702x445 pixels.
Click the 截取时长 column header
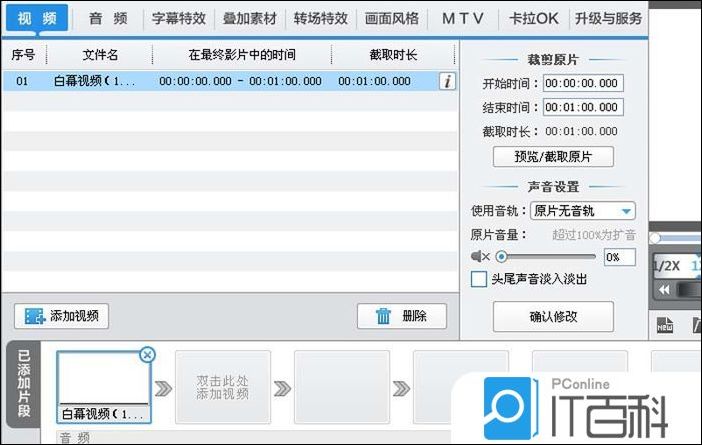[x=393, y=55]
